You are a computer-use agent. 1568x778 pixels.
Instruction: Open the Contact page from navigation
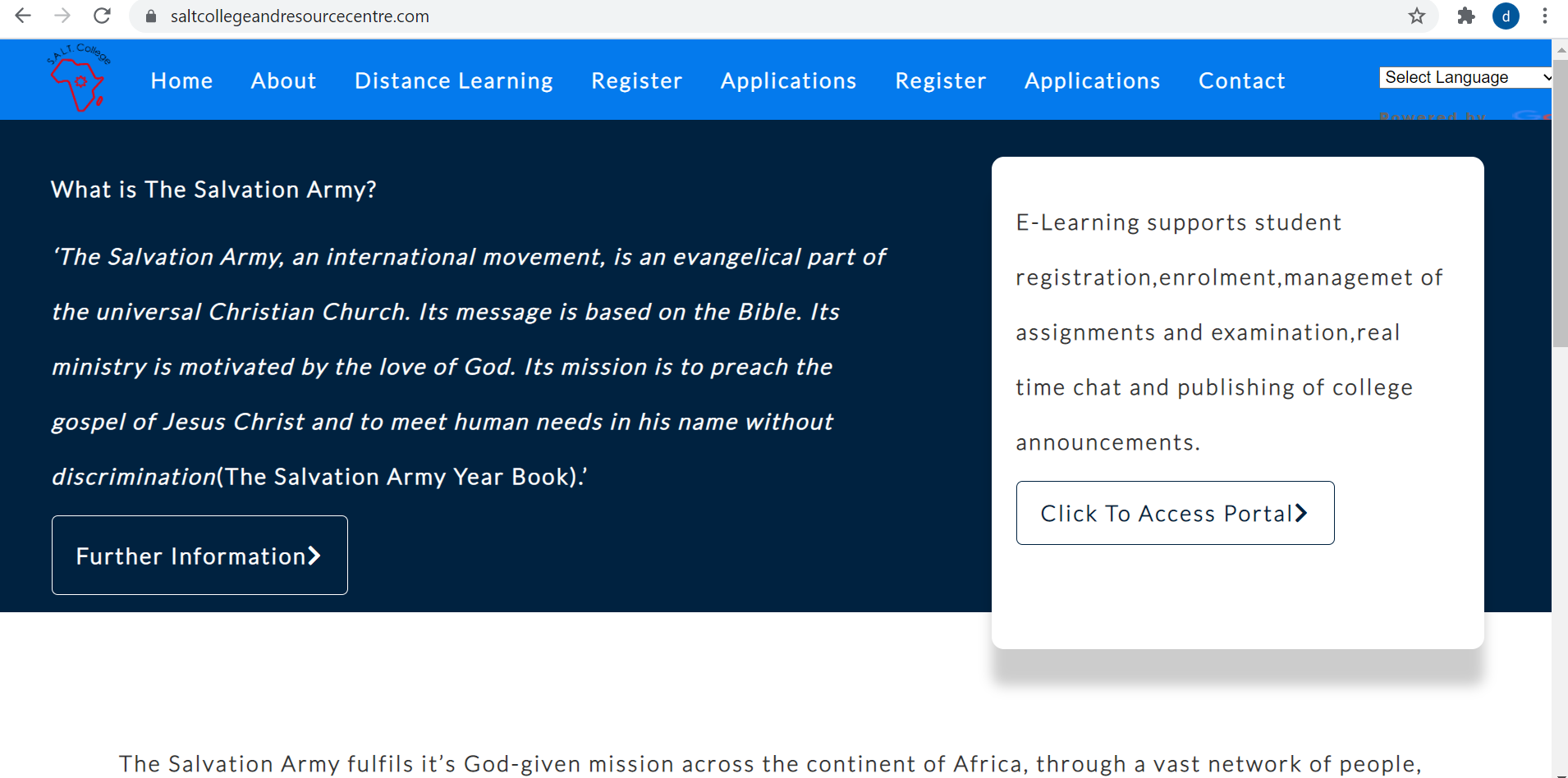tap(1241, 80)
